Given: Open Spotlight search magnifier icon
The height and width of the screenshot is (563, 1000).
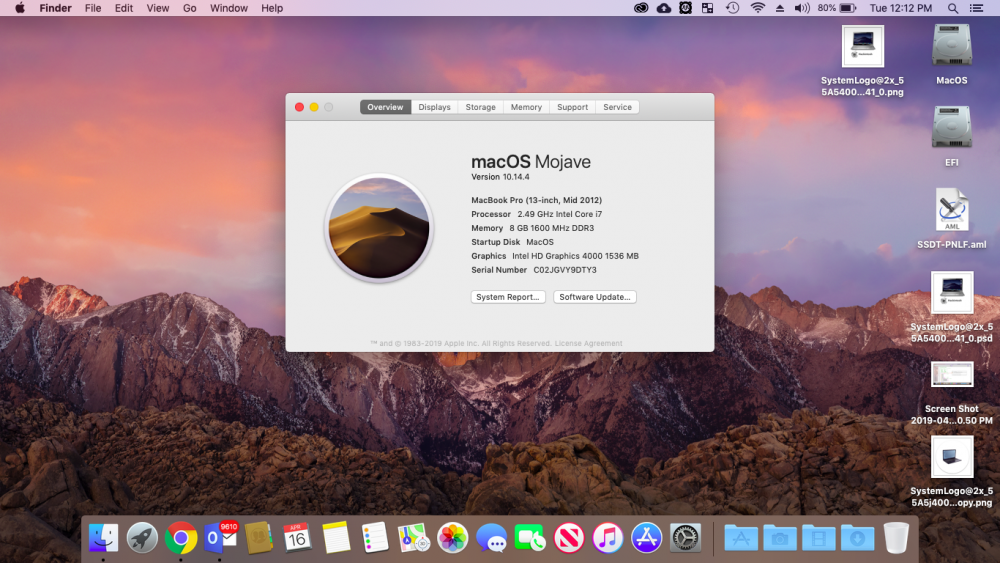Looking at the screenshot, I should (952, 8).
